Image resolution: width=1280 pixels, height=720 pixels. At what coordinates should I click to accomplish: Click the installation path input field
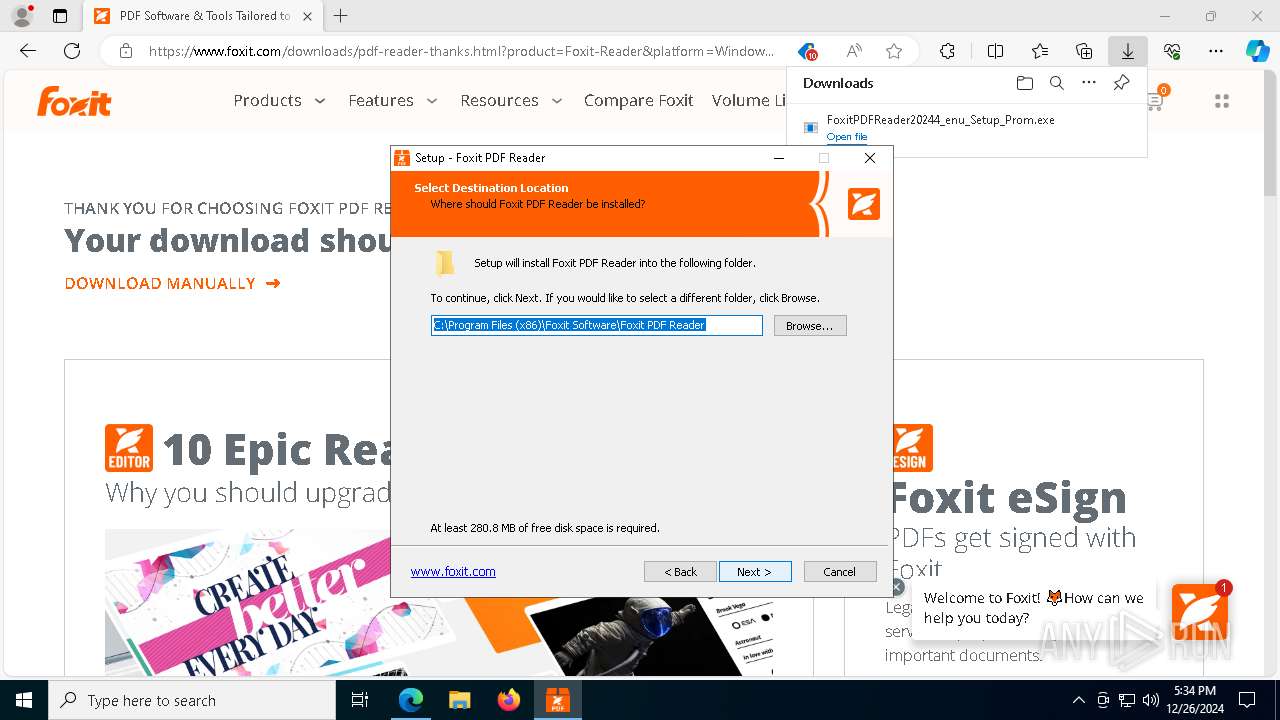597,325
